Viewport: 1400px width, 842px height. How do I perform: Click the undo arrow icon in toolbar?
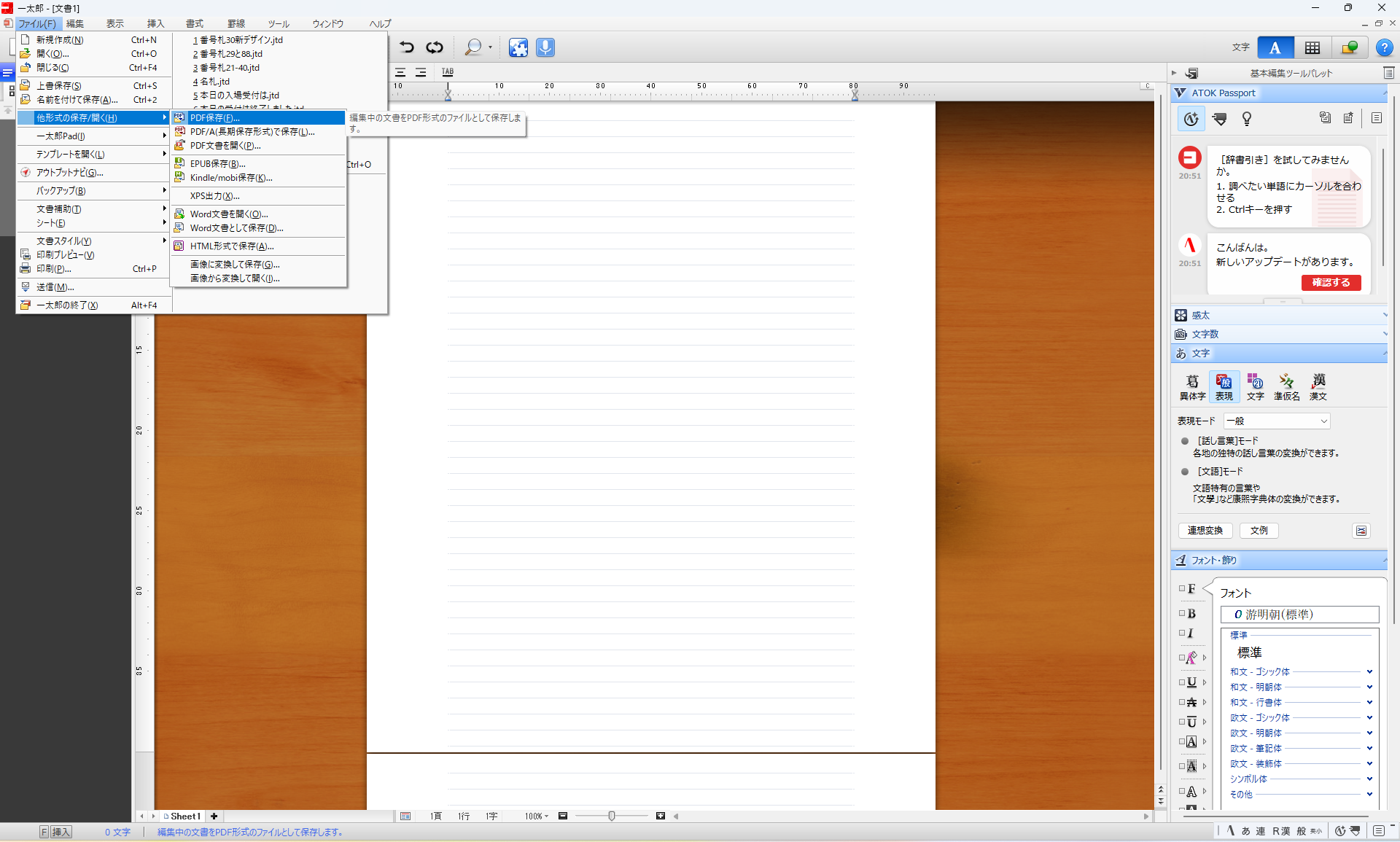click(x=407, y=47)
